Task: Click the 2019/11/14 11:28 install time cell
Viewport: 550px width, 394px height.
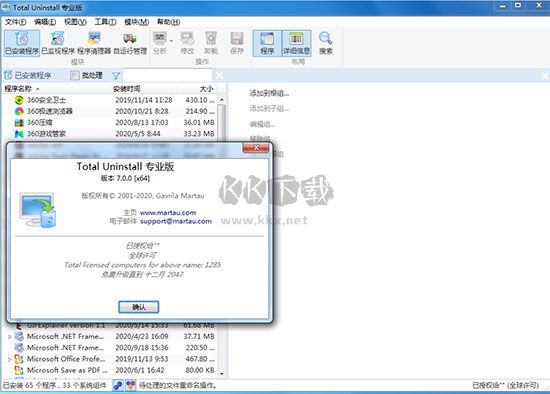Action: (144, 100)
